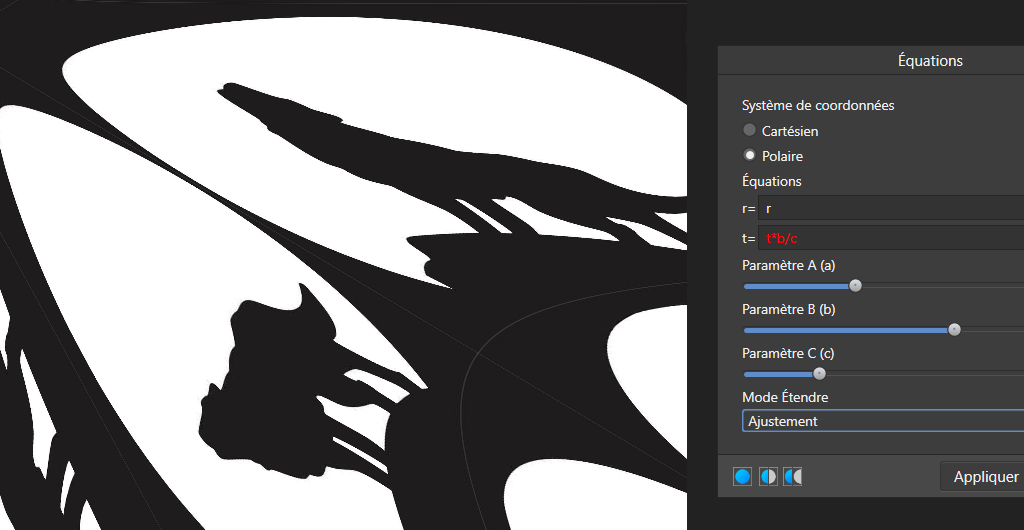This screenshot has width=1024, height=530.
Task: Click the Paramètre B (b) label
Action: (789, 309)
